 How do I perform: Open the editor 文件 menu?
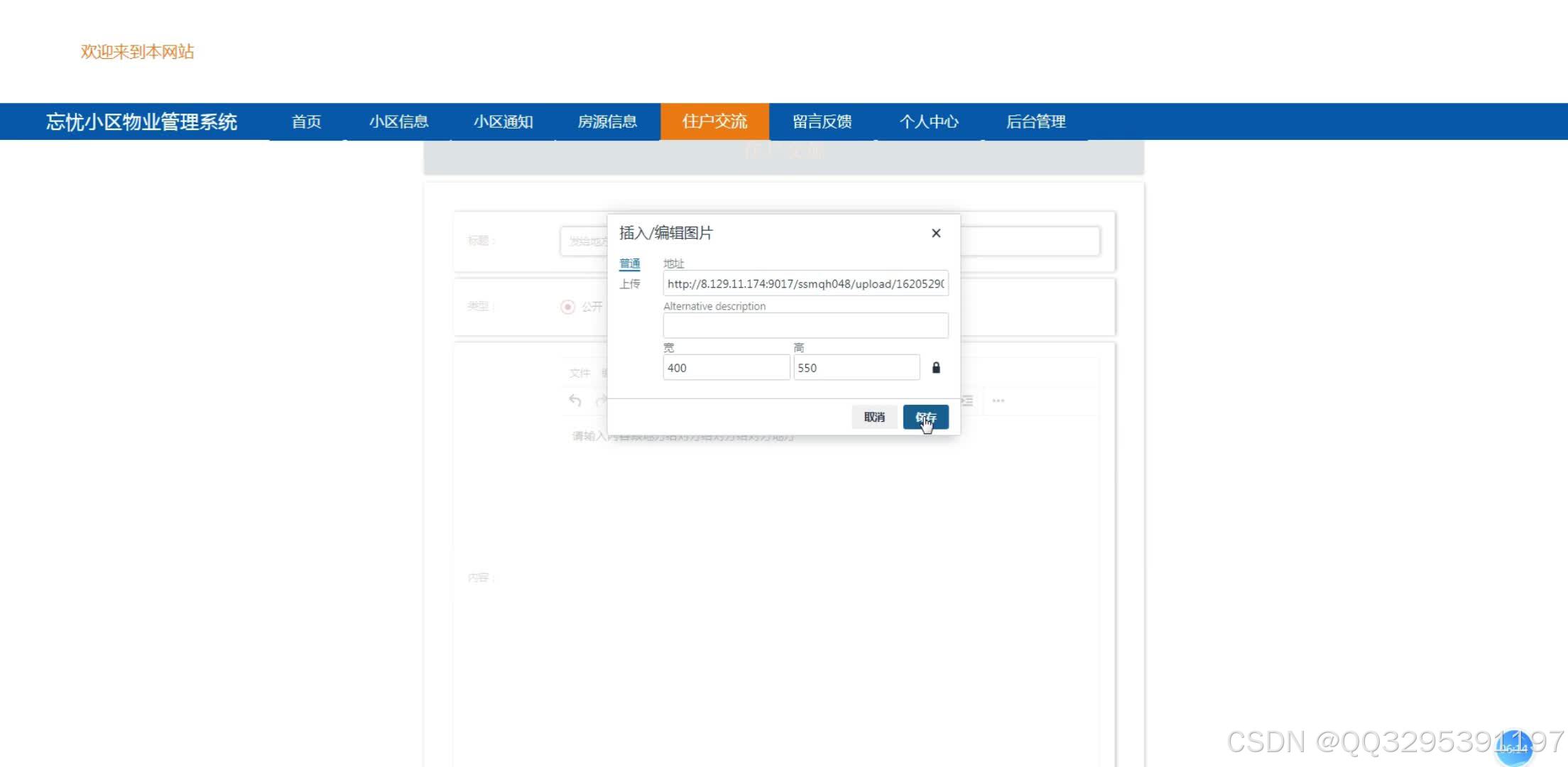pos(579,373)
